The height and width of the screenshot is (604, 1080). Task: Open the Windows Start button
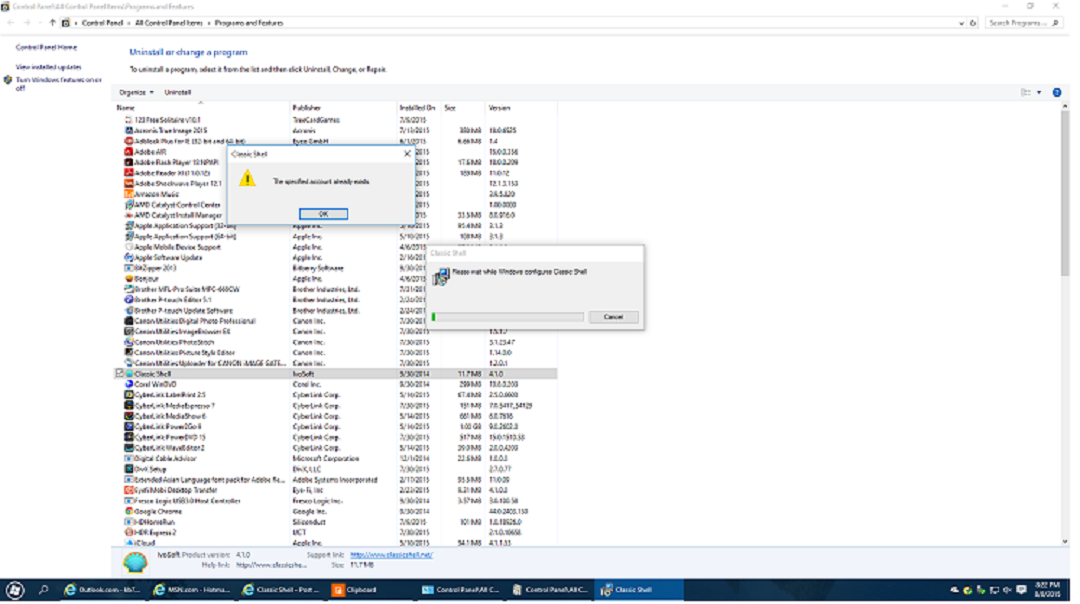tap(14, 591)
